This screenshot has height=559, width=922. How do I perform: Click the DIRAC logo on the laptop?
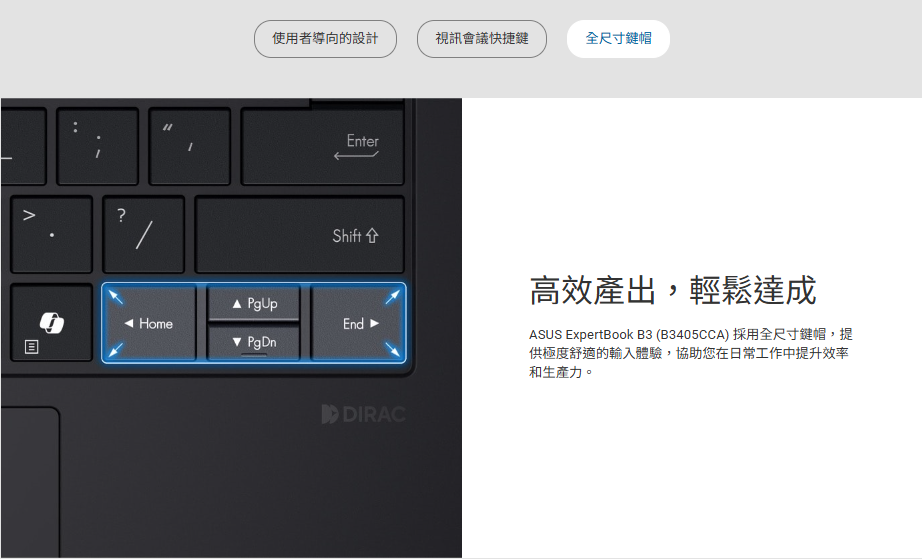(363, 414)
